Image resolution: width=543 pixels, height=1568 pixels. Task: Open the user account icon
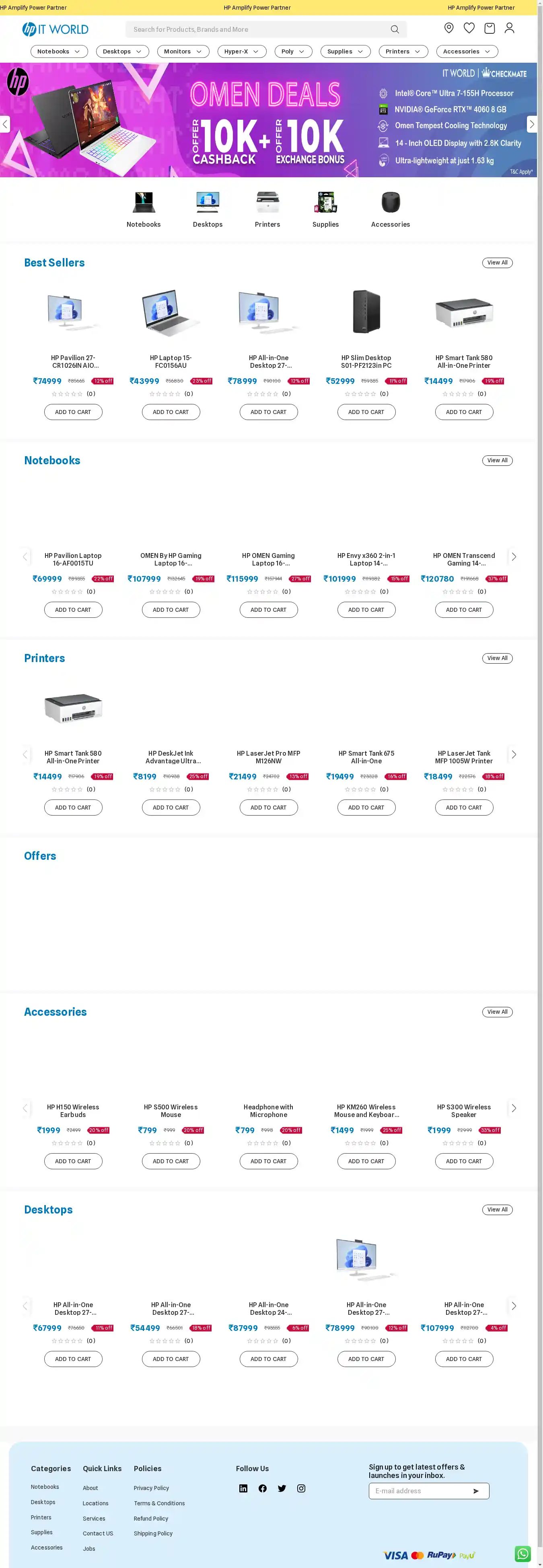pos(510,28)
